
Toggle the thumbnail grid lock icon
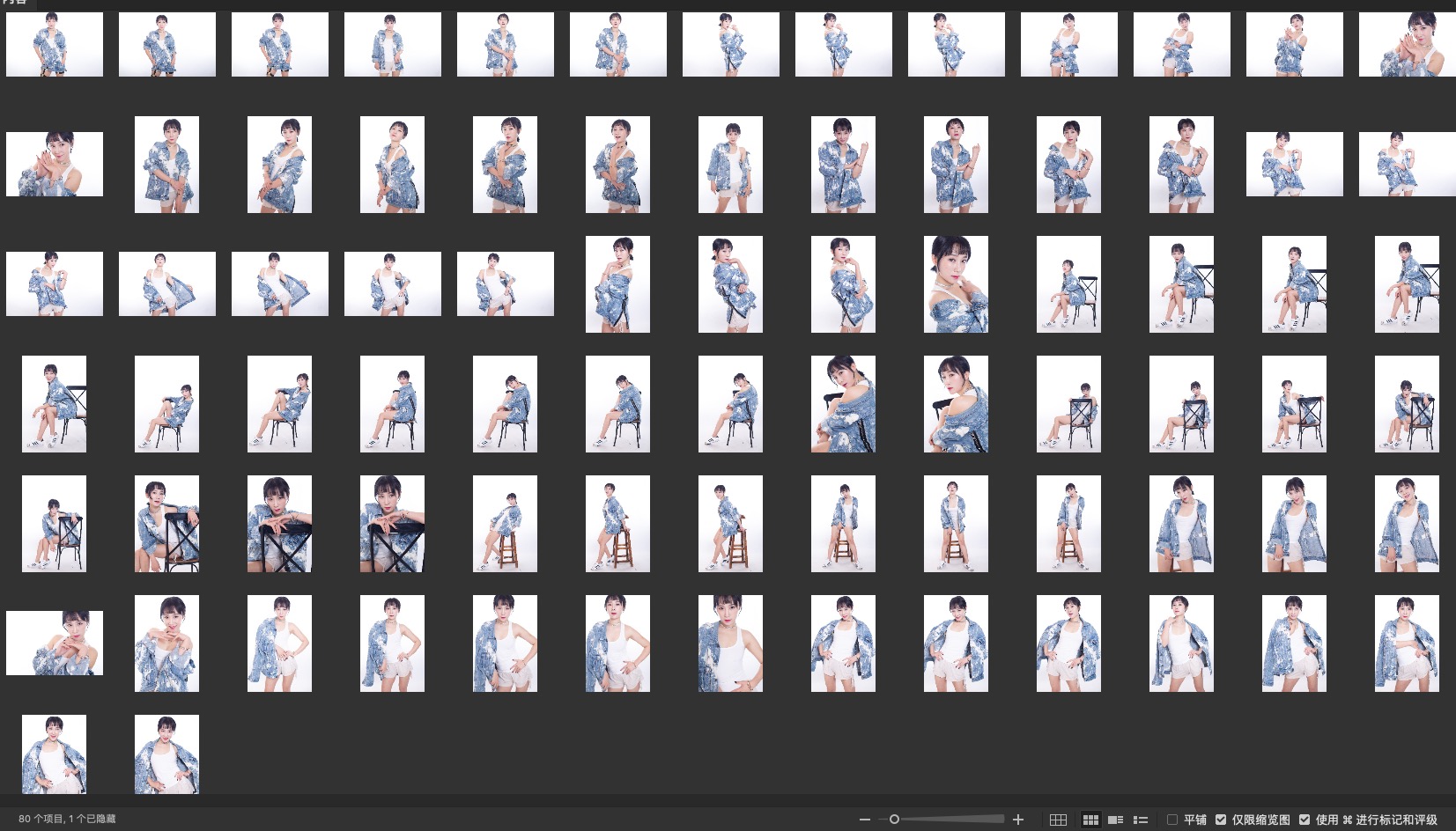1059,820
